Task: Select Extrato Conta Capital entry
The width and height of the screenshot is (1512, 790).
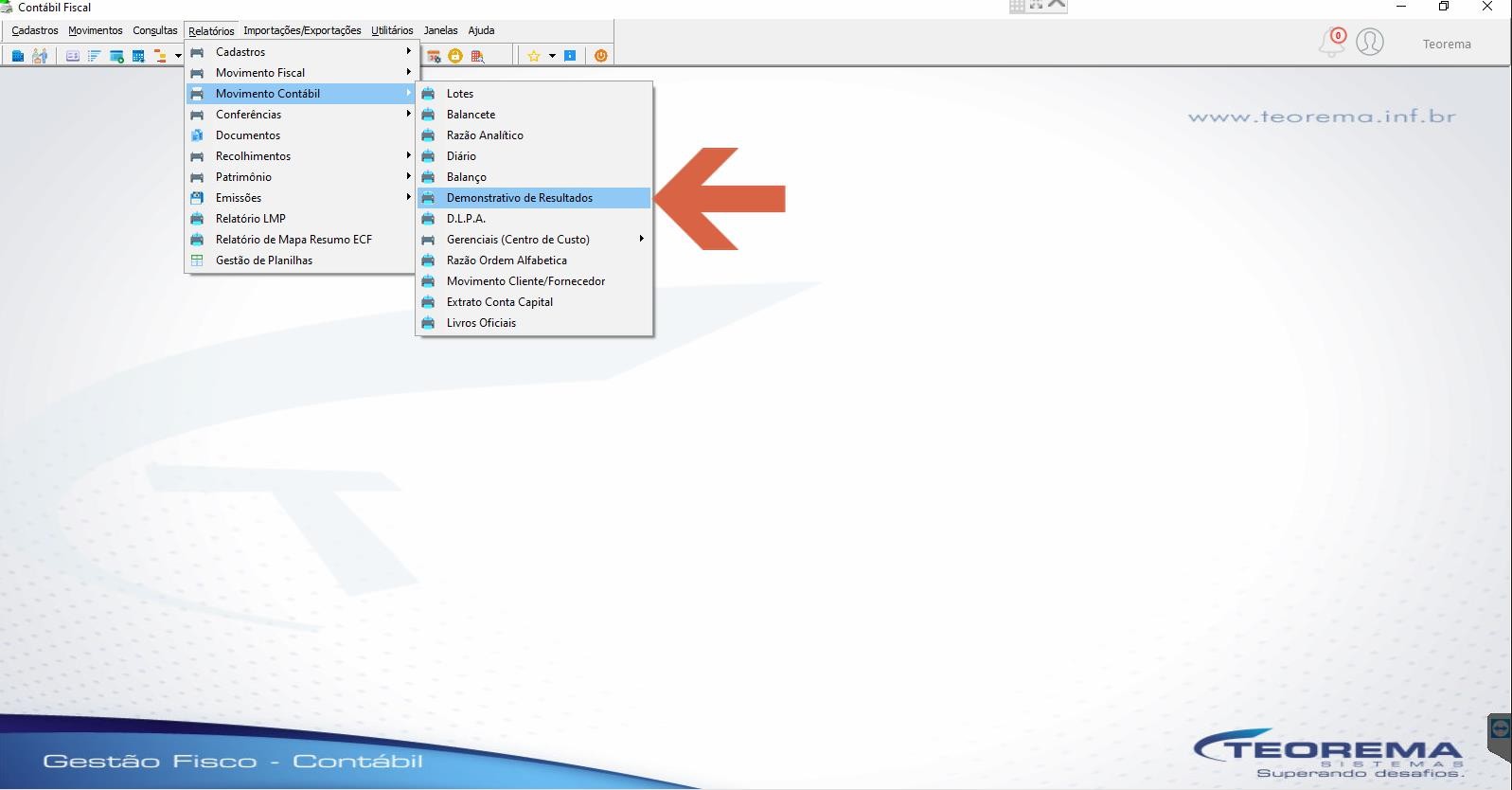Action: click(534, 302)
